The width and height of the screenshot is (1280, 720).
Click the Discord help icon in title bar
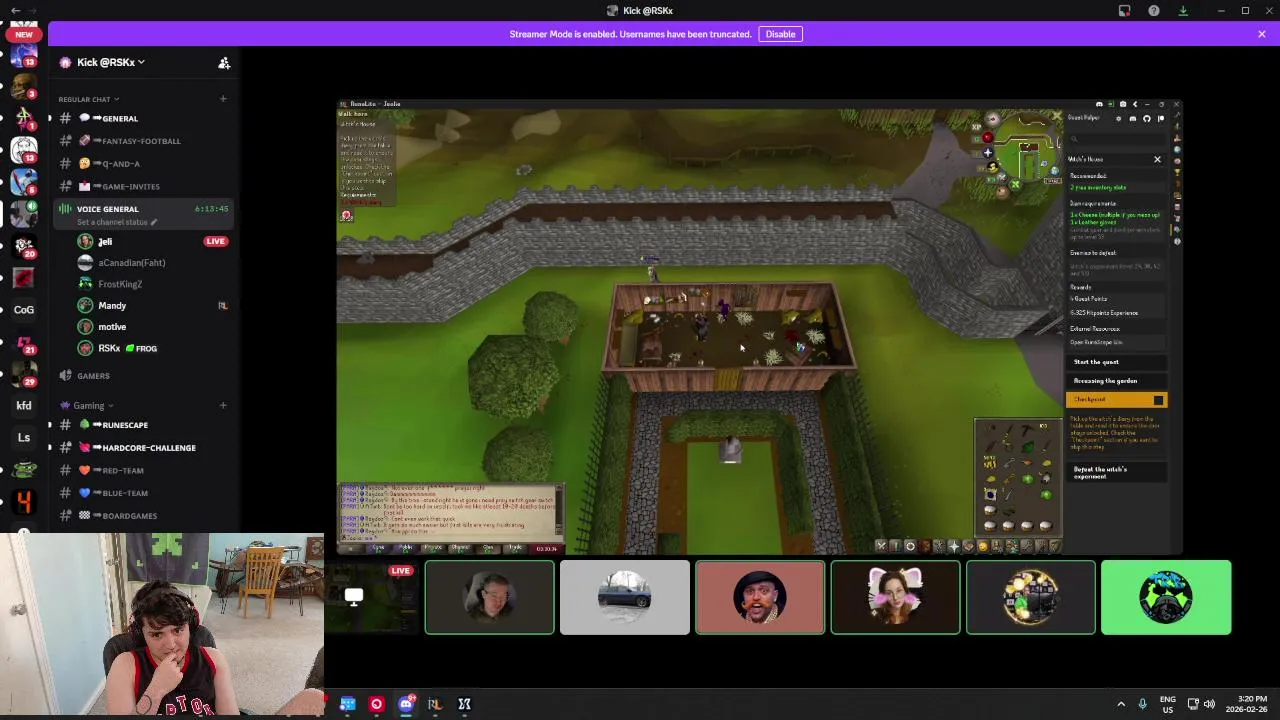click(x=1154, y=11)
